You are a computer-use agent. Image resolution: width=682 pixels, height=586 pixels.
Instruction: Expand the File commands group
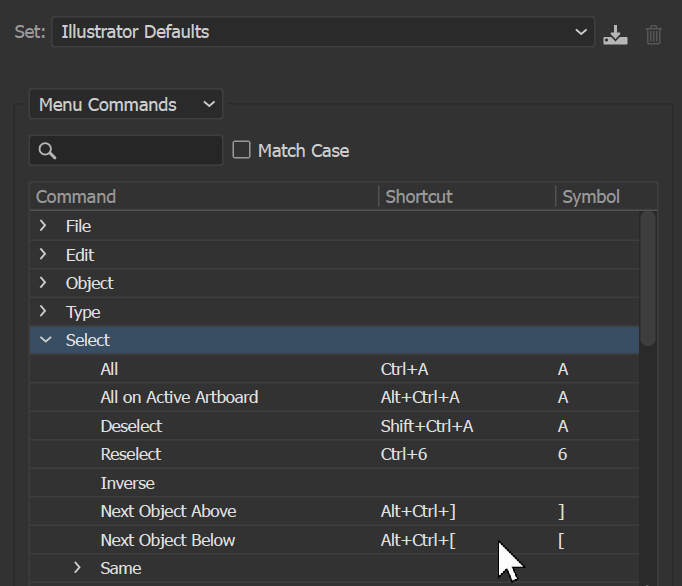tap(43, 225)
